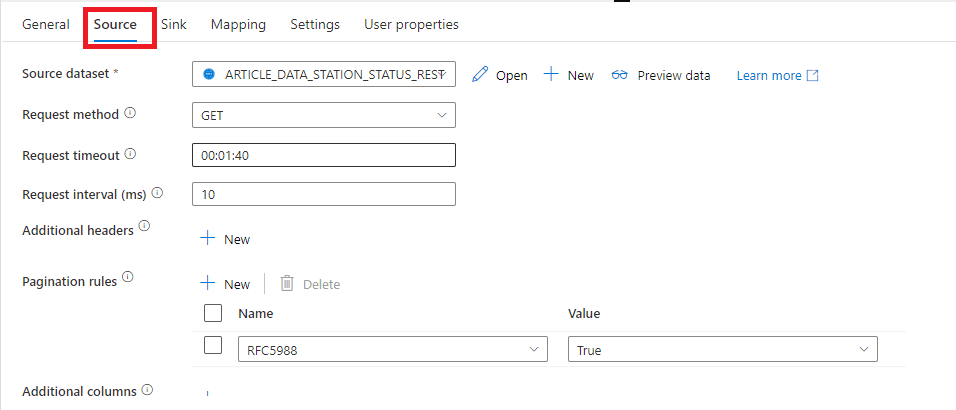The height and width of the screenshot is (410, 956).
Task: Click the Learn more external link icon
Action: pos(813,76)
